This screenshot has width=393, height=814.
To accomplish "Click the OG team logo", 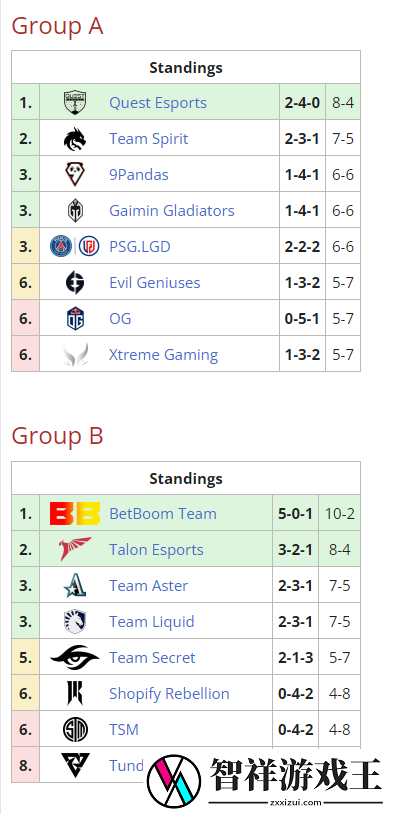I will tap(75, 318).
